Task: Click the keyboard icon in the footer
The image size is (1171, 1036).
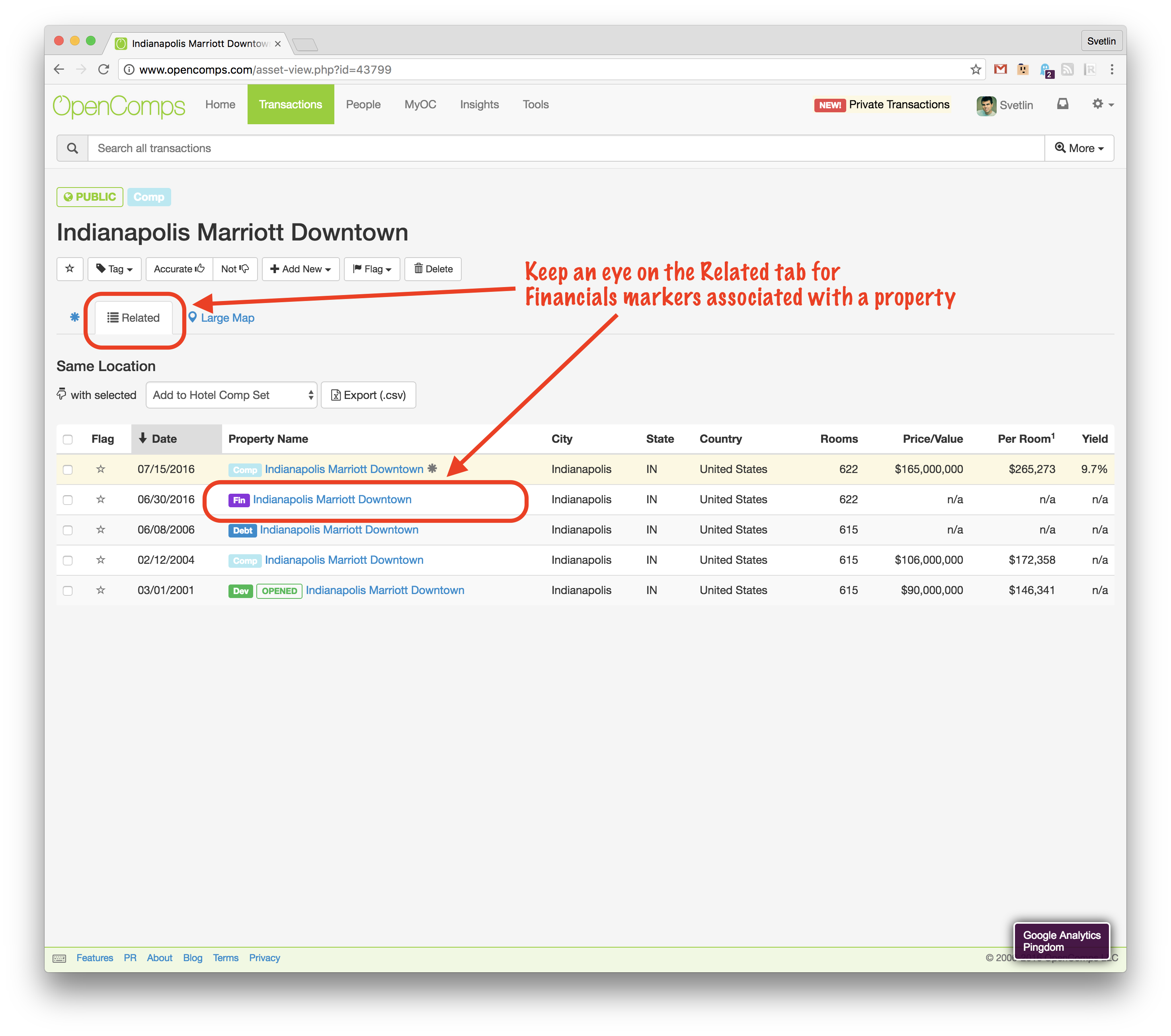Action: (x=60, y=958)
